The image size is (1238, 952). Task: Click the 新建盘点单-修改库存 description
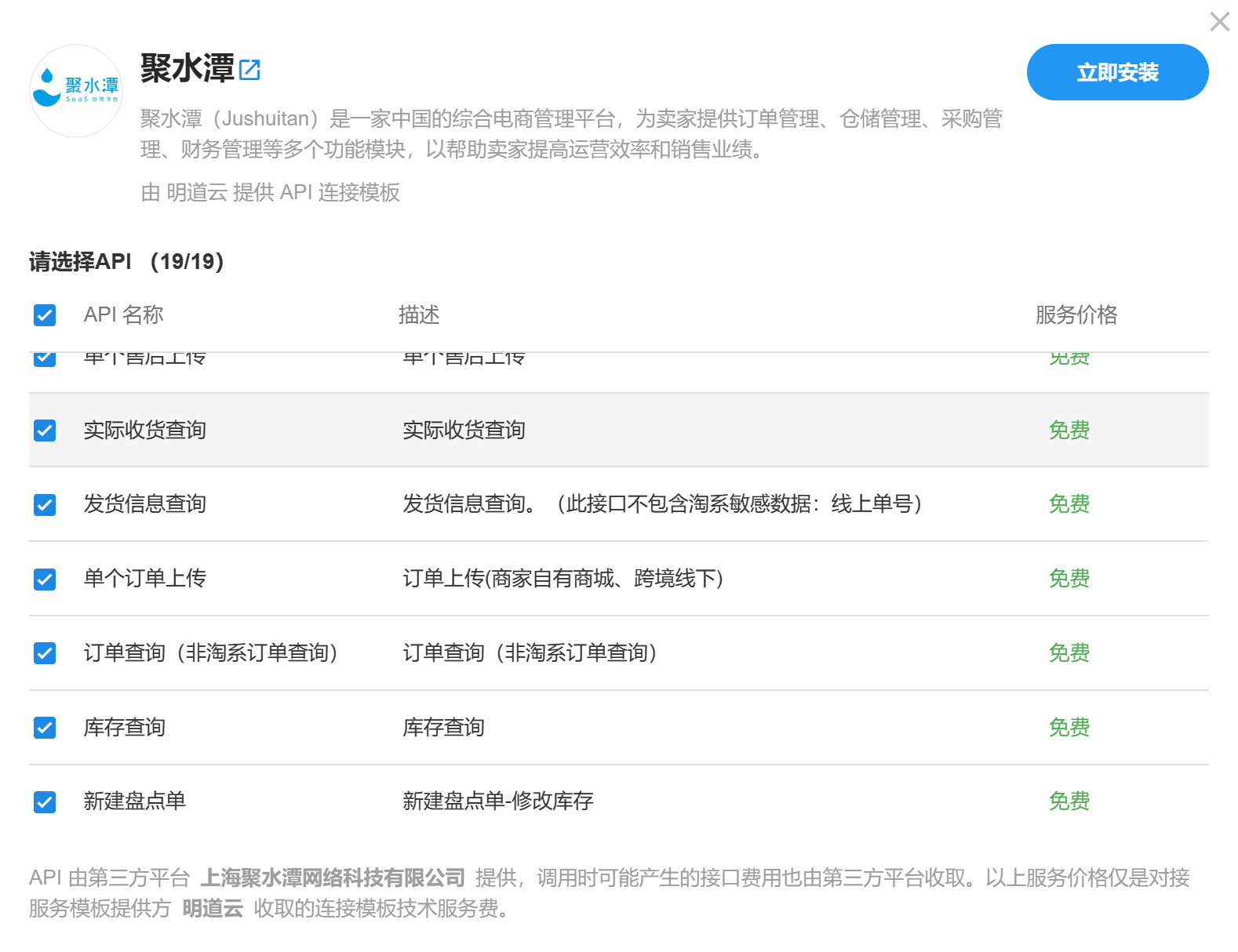click(497, 801)
